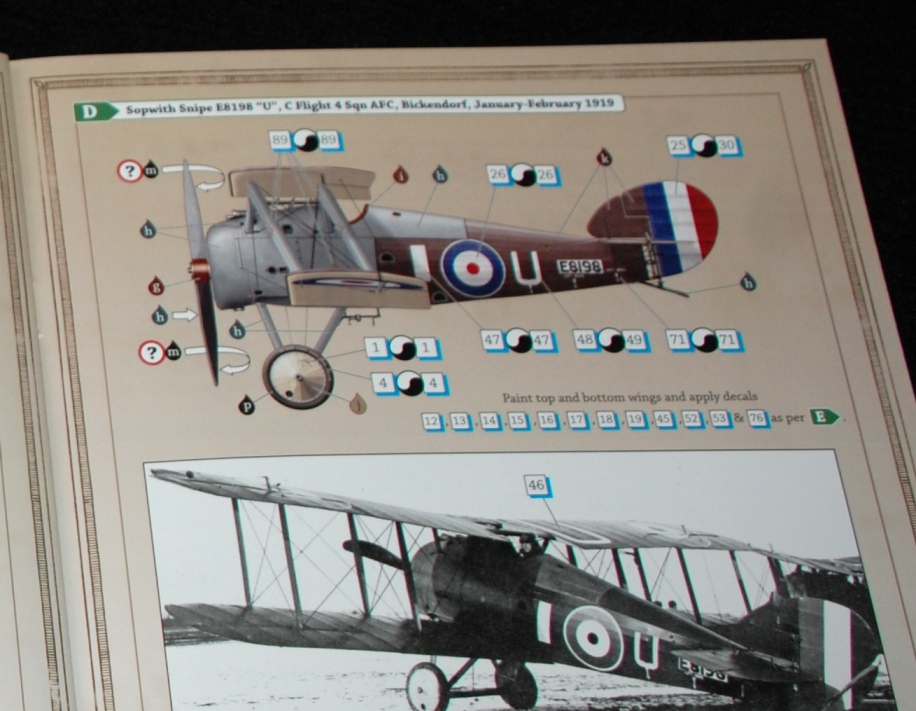Click the yin-yang symbol between the 89 decals

click(306, 141)
